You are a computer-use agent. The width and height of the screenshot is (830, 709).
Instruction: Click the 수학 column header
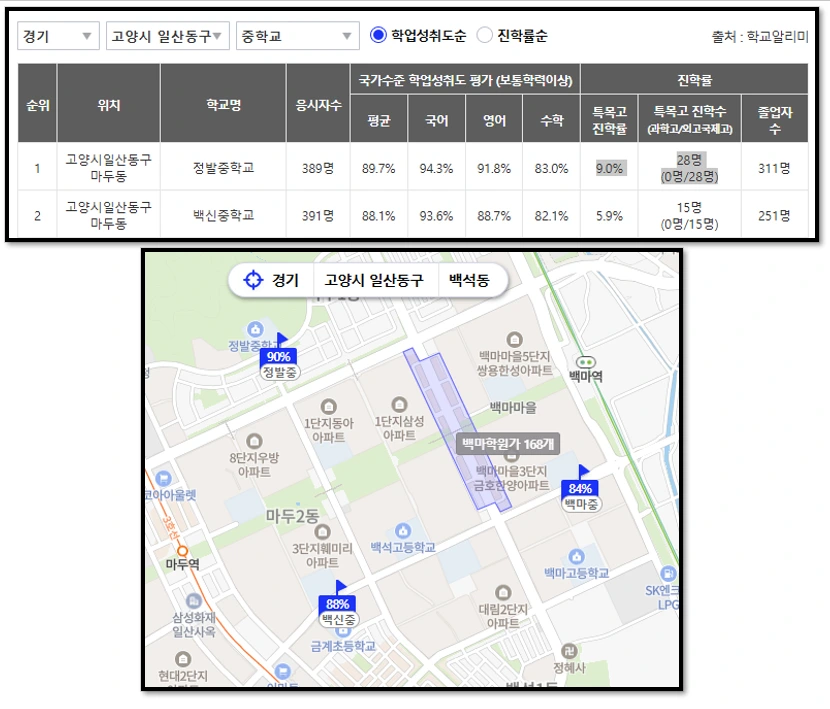(552, 119)
